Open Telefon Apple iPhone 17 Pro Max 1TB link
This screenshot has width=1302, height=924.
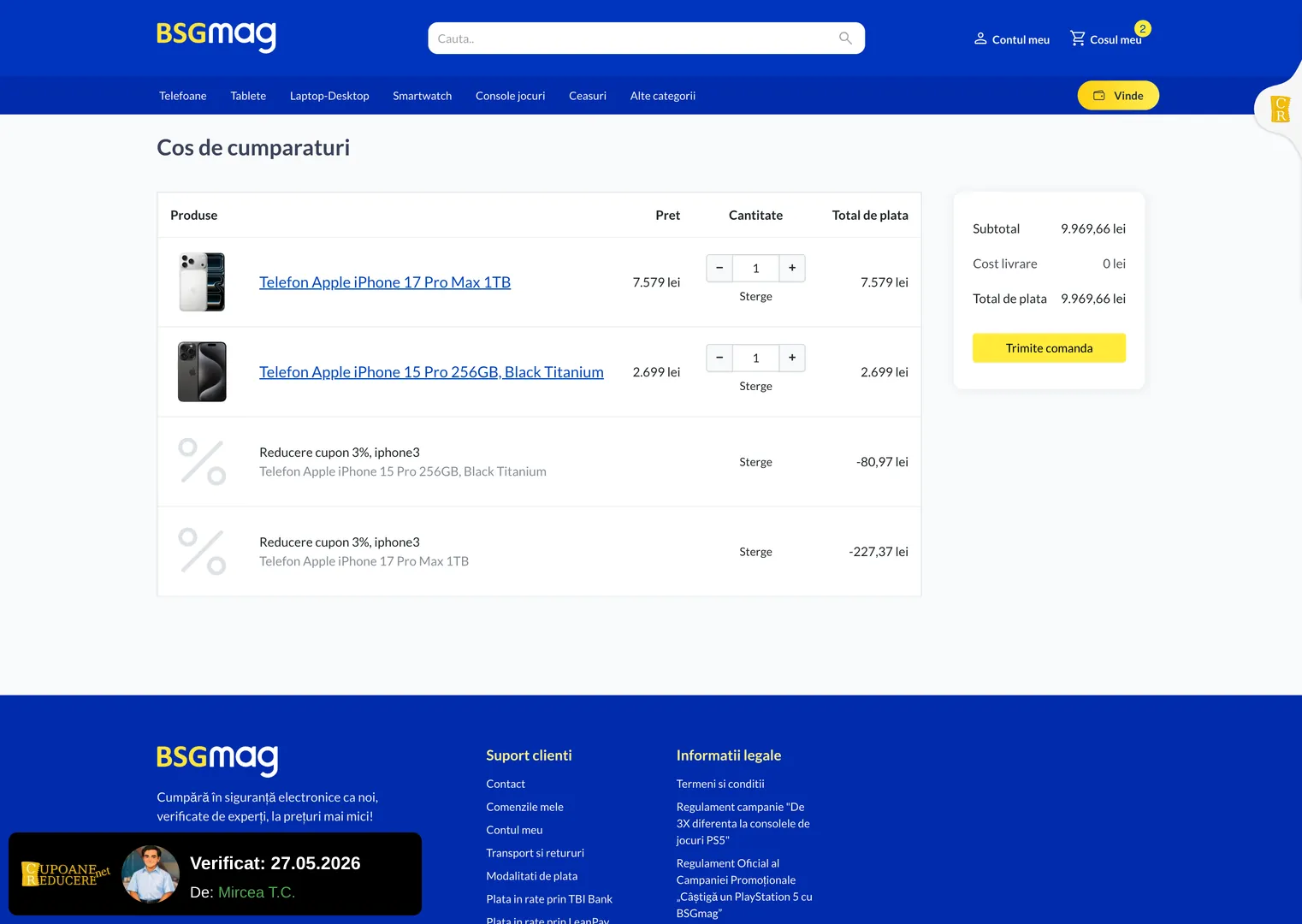click(385, 282)
